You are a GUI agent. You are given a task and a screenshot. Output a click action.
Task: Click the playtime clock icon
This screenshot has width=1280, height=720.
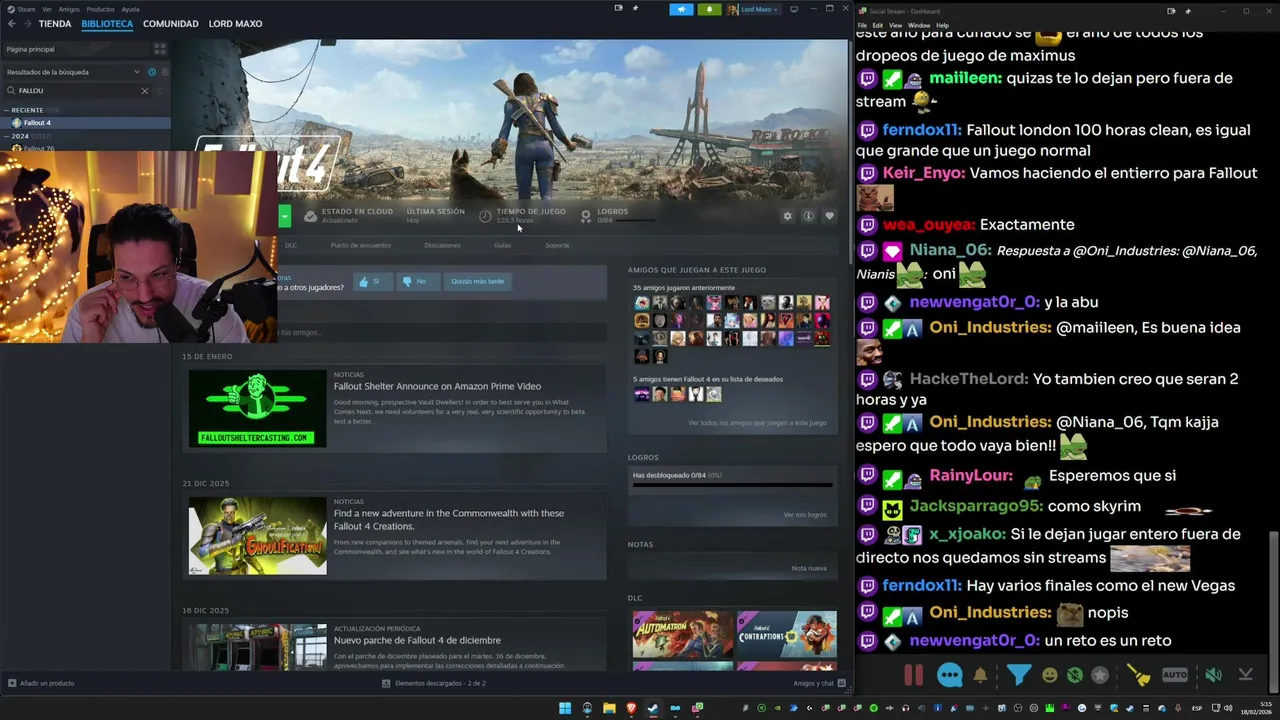click(485, 216)
